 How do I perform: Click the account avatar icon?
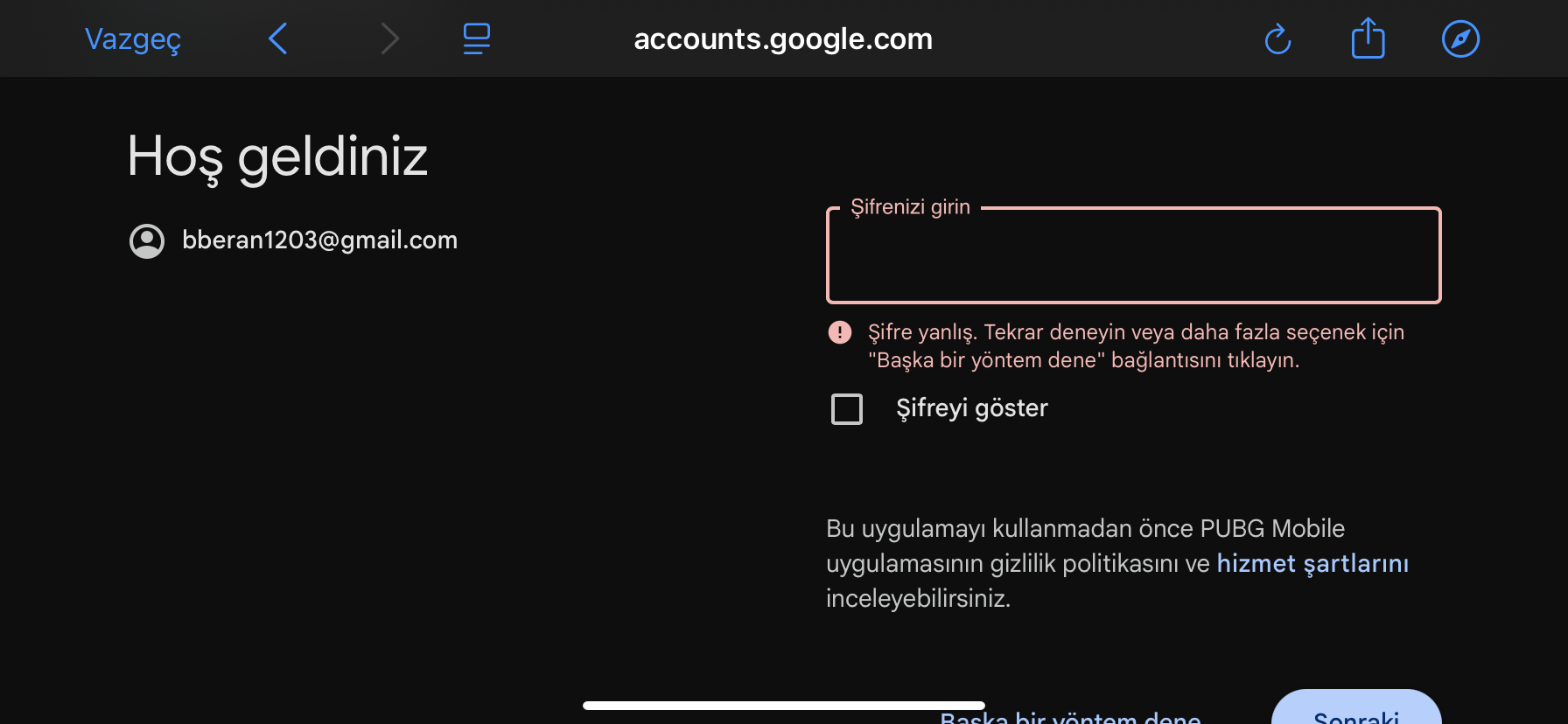(147, 241)
